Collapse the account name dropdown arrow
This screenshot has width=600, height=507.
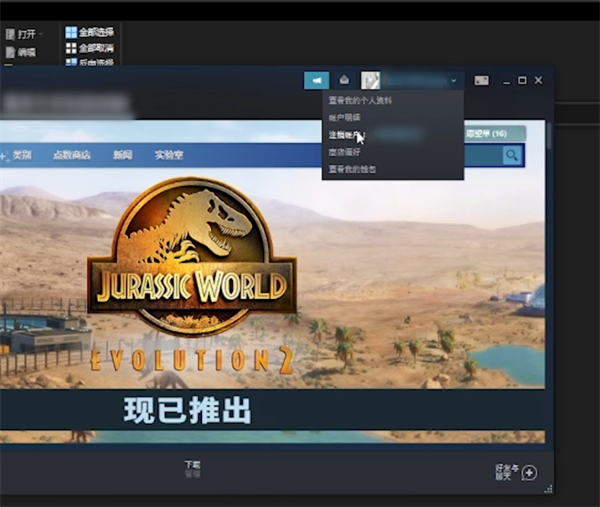click(454, 81)
